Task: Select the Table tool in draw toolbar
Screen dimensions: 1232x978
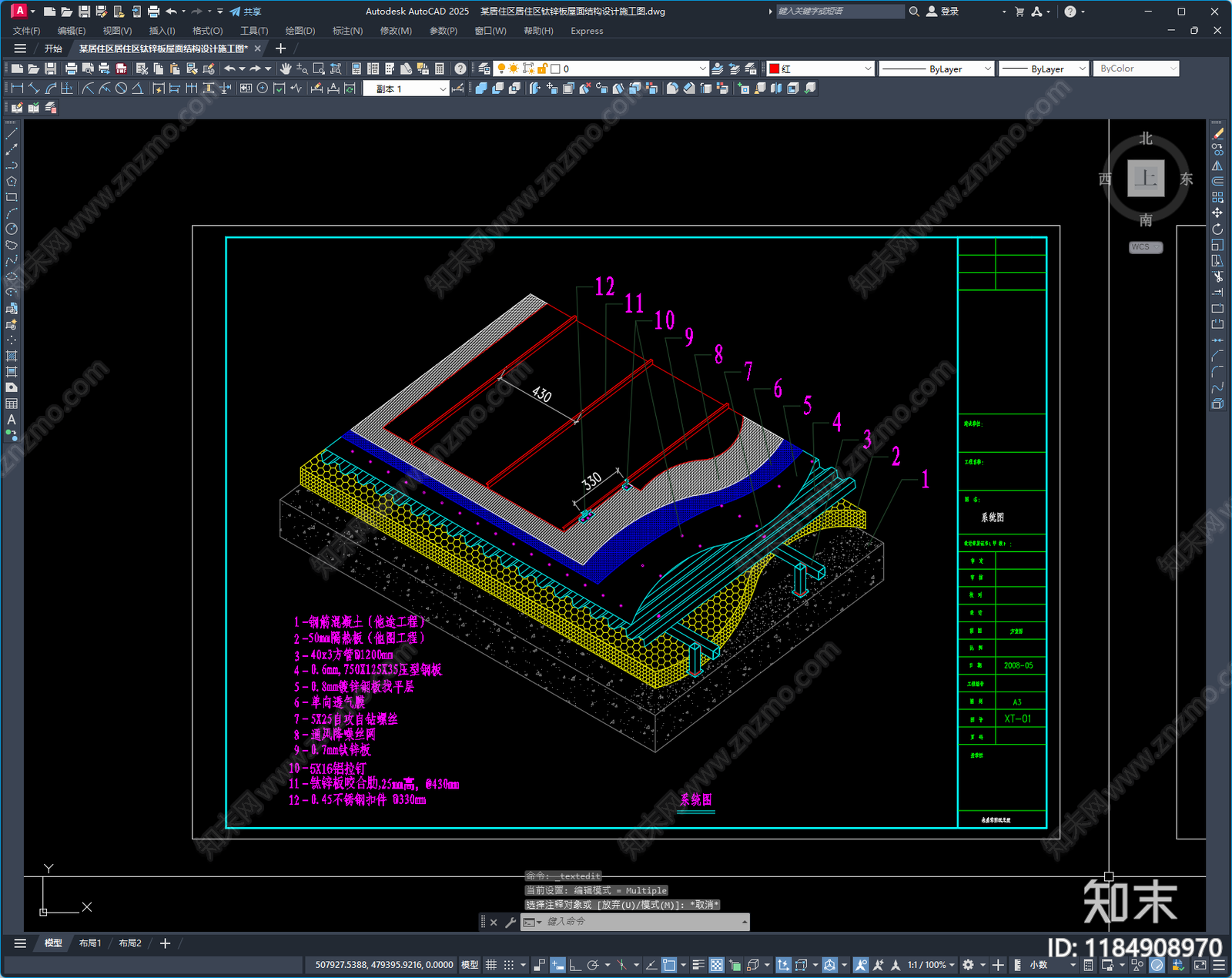Action: tap(12, 404)
